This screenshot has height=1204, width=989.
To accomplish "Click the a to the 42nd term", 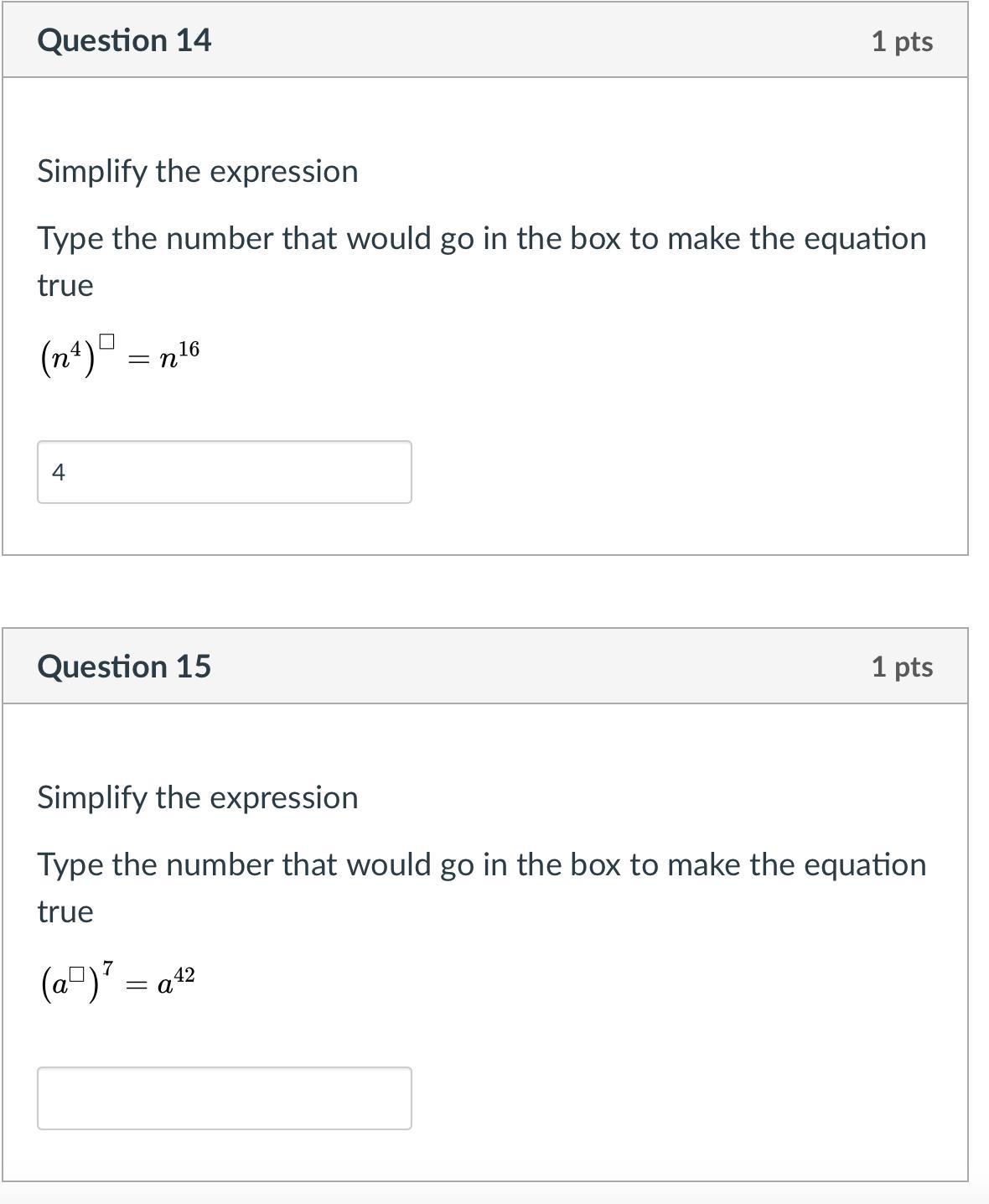I will coord(176,981).
